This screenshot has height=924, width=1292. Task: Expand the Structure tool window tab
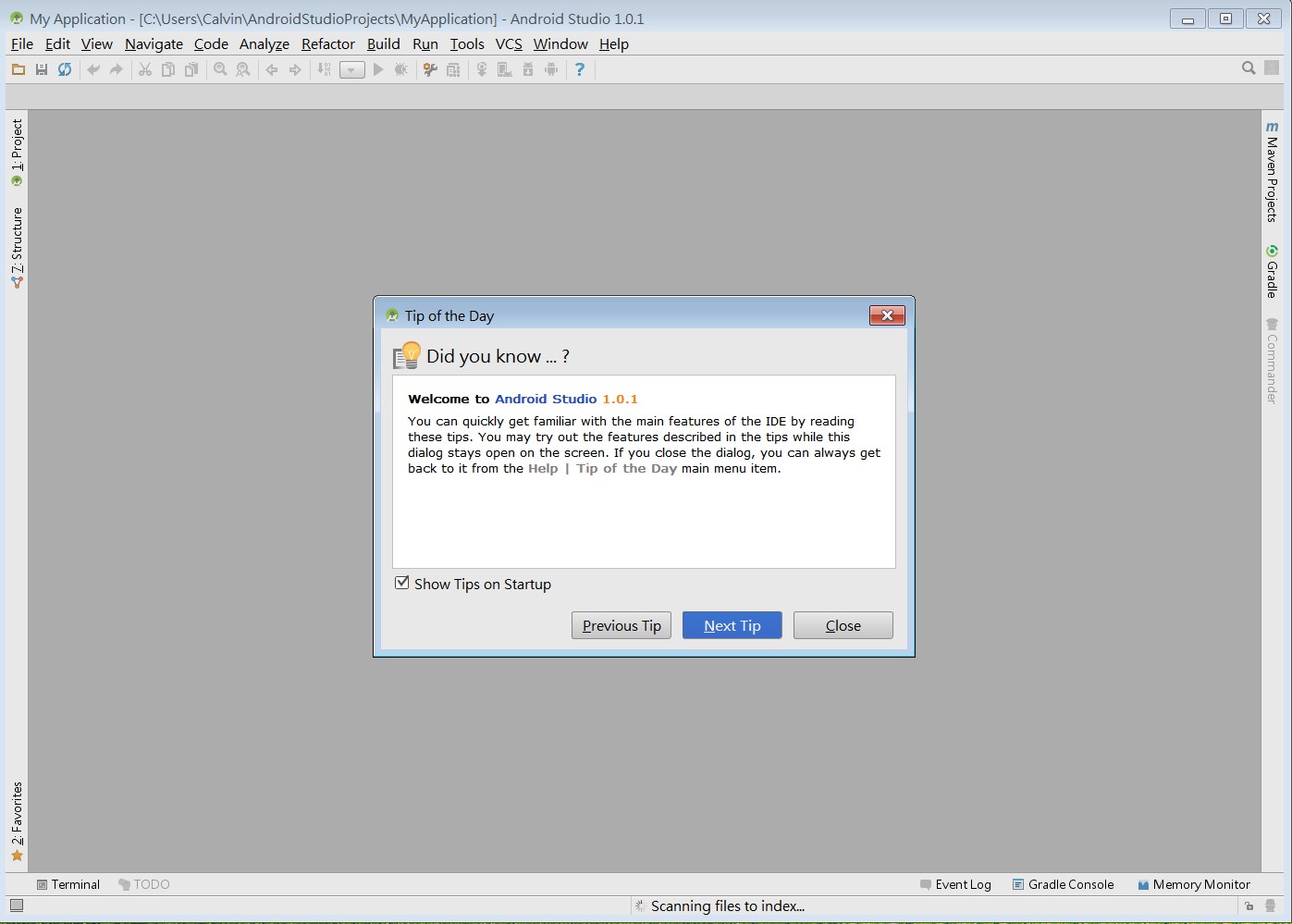click(17, 247)
